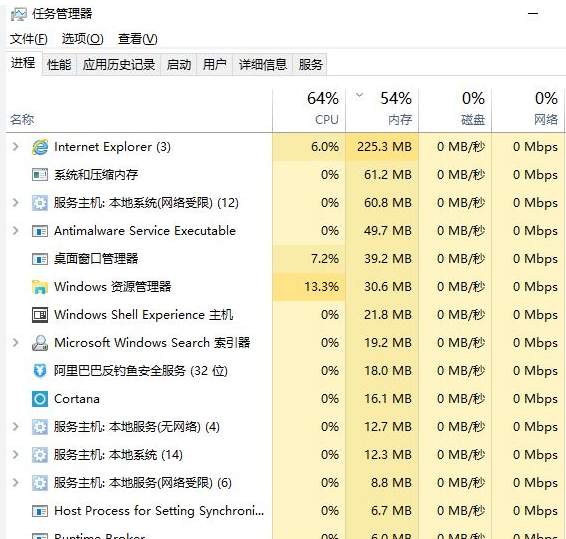The height and width of the screenshot is (539, 566).
Task: Click the Windows 资源管理器 folder icon
Action: pyautogui.click(x=40, y=287)
